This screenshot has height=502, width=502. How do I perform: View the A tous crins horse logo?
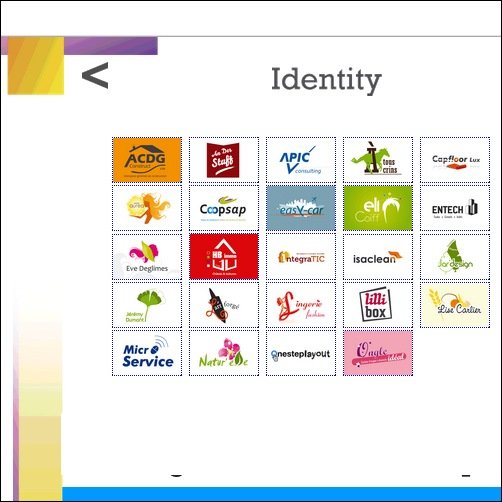click(378, 160)
